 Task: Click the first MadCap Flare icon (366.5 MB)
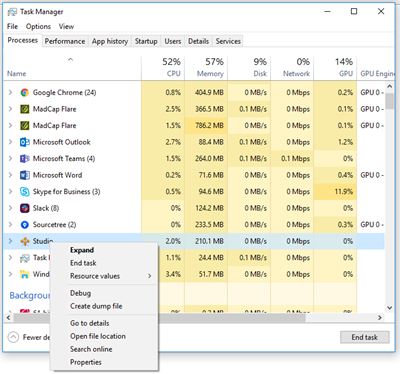25,109
